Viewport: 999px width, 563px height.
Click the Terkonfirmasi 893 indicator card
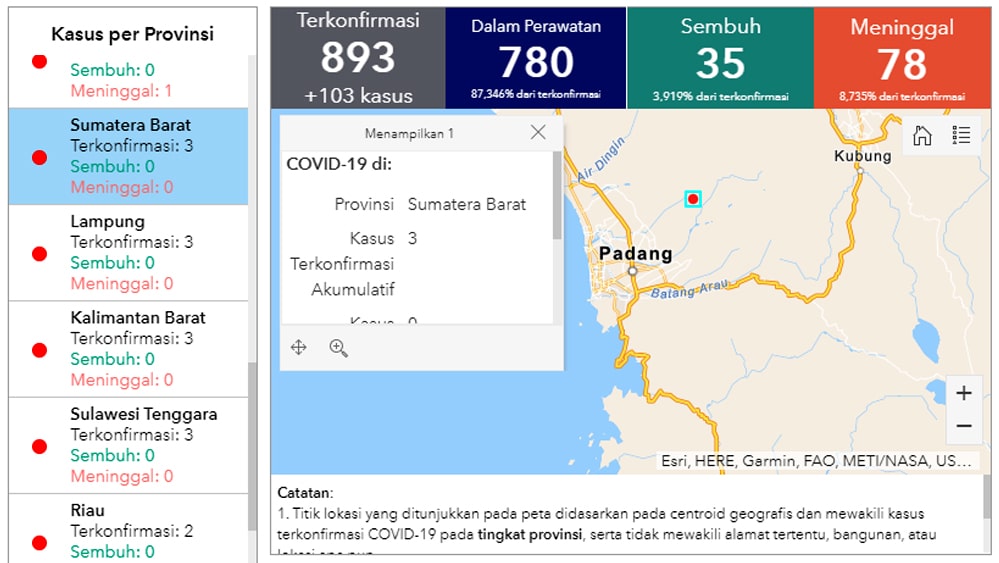click(x=357, y=57)
